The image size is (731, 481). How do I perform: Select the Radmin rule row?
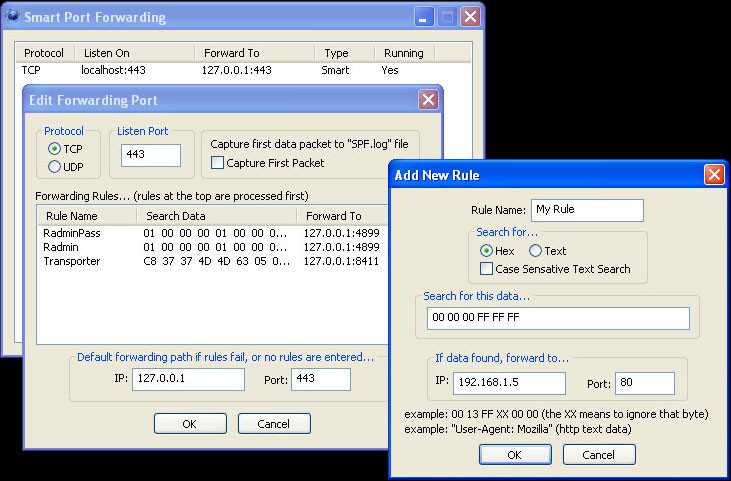coord(214,247)
